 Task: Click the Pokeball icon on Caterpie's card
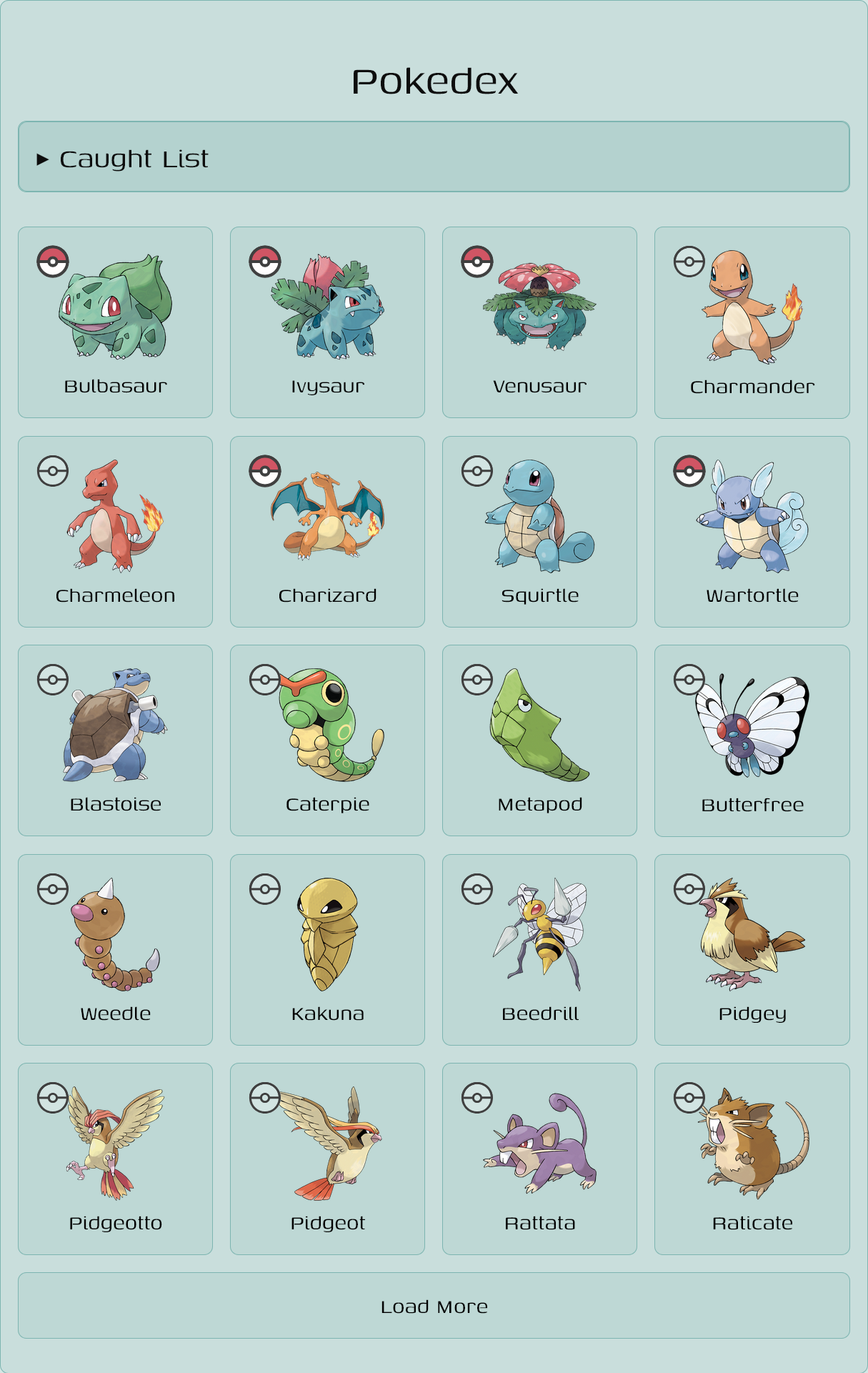[265, 680]
